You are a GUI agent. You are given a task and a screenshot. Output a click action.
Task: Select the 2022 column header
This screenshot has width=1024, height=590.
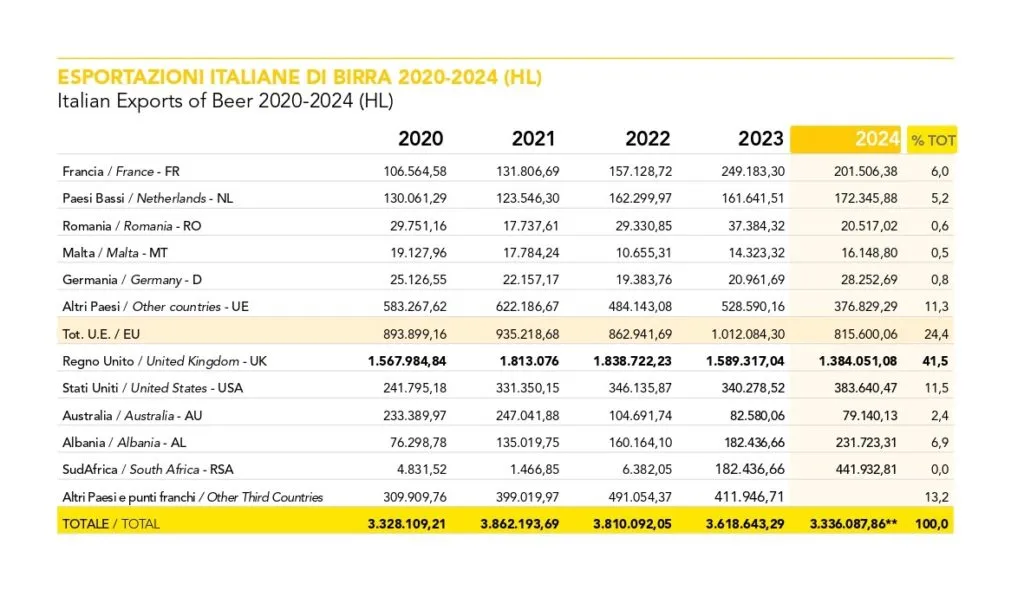tap(647, 139)
